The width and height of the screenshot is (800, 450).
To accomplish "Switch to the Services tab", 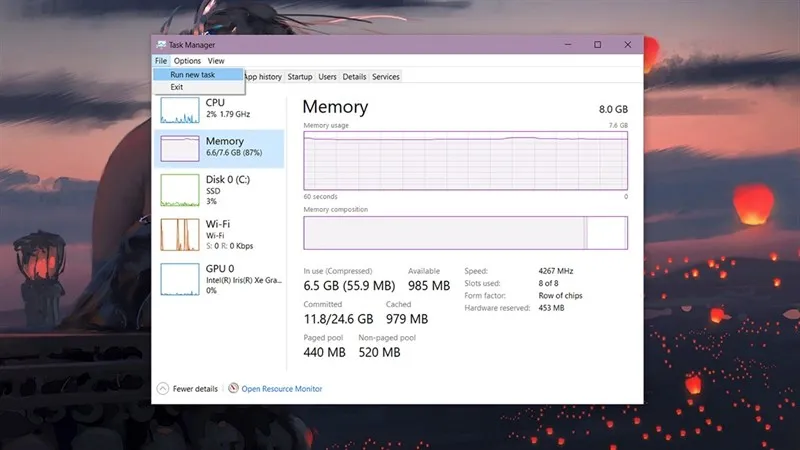I will [386, 77].
